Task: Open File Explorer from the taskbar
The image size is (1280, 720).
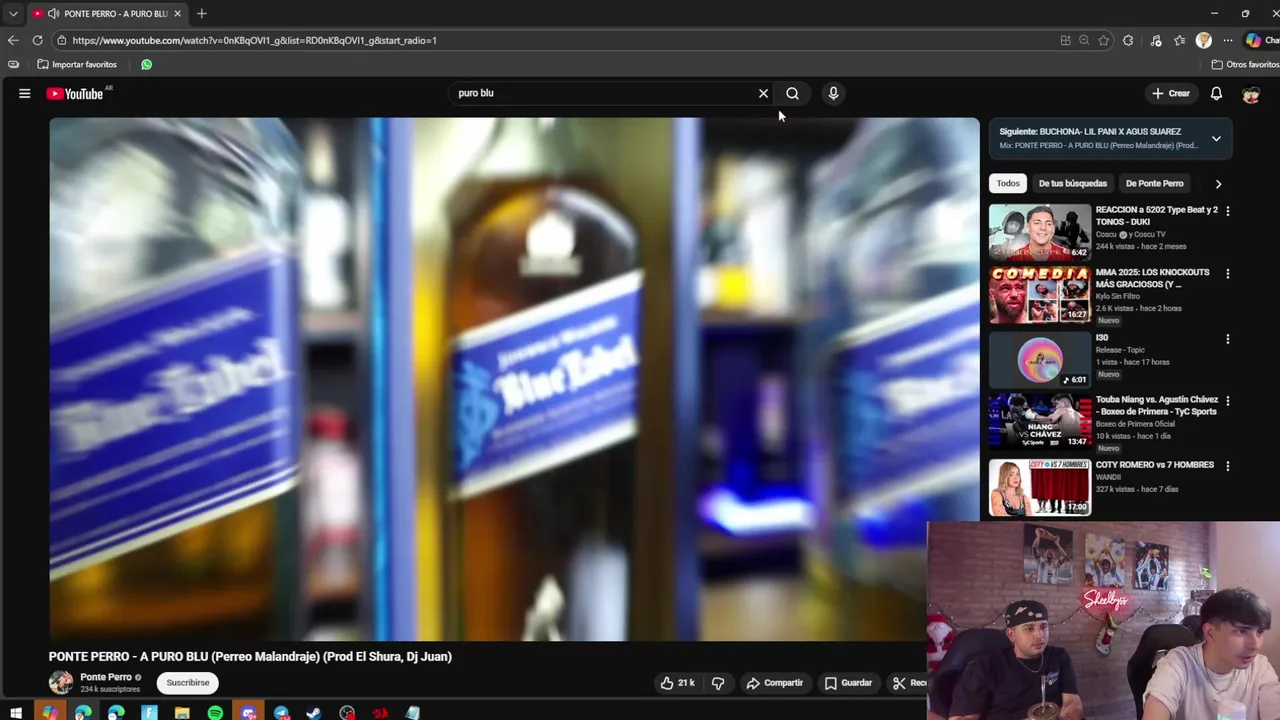Action: pyautogui.click(x=182, y=713)
